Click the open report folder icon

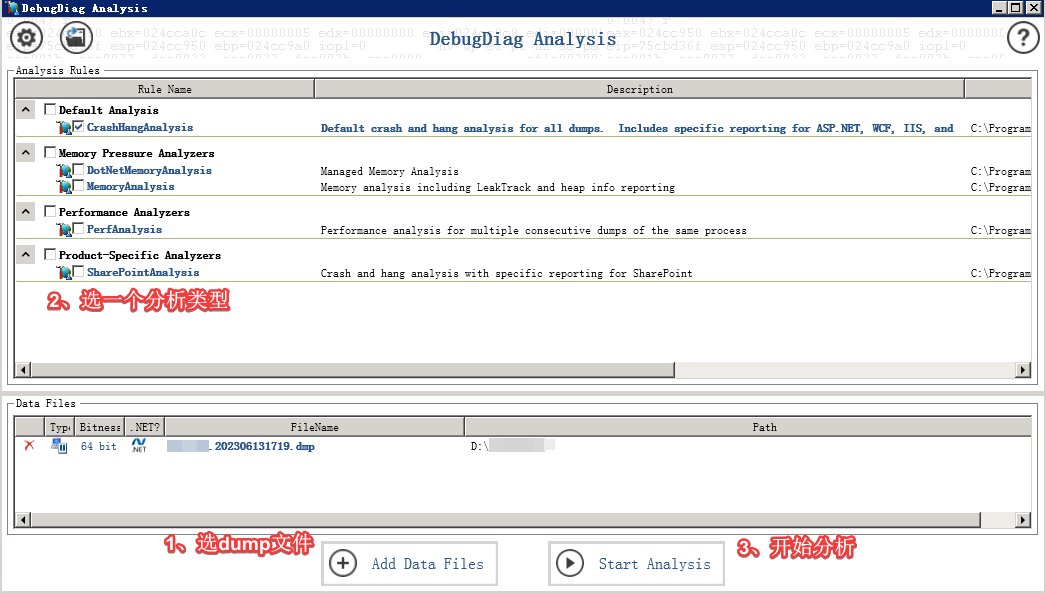click(x=76, y=37)
